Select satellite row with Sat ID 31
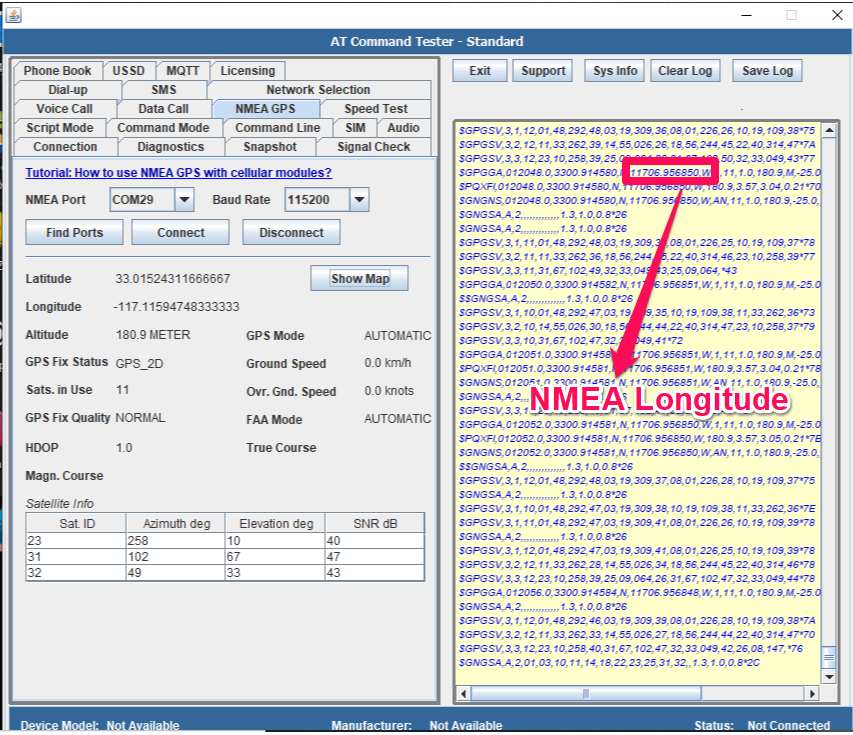Viewport: 853px width, 735px height. [x=225, y=557]
